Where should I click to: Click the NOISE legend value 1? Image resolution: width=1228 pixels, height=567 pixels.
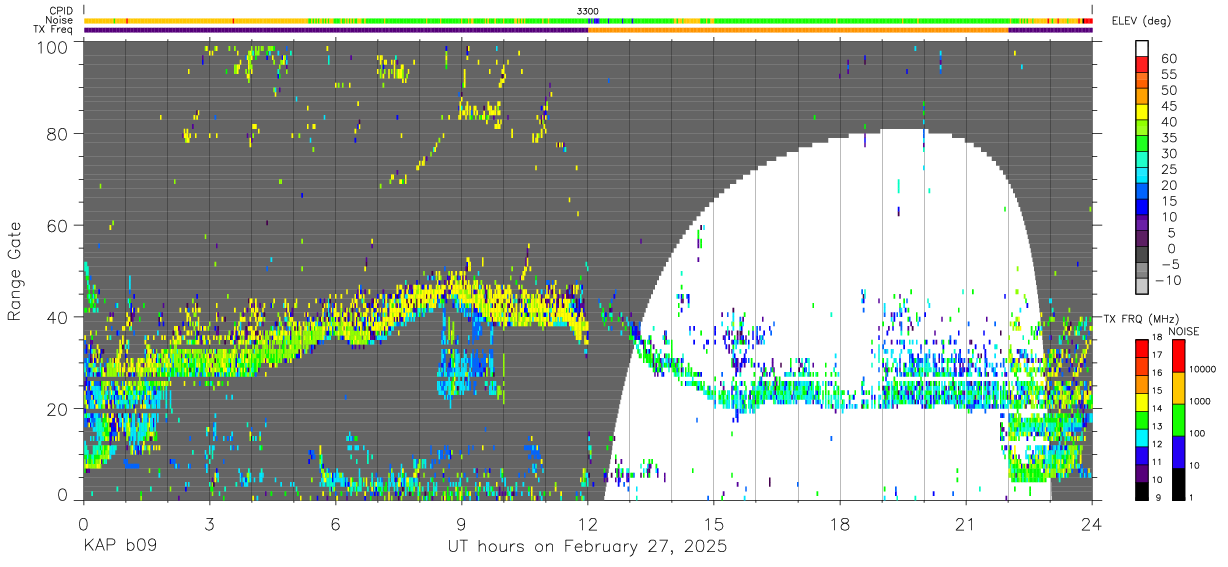pos(1191,498)
